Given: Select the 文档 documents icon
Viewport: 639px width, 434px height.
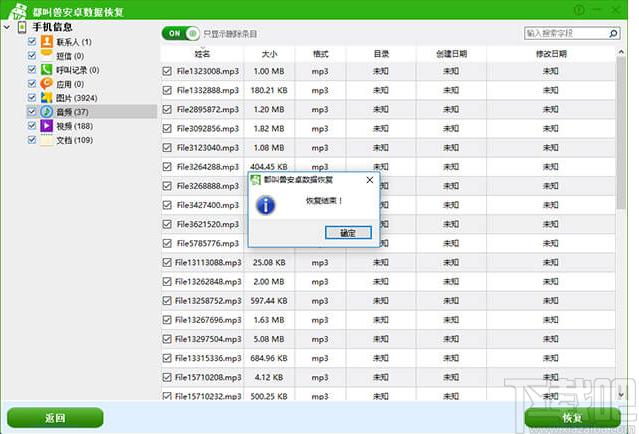Looking at the screenshot, I should [46, 140].
